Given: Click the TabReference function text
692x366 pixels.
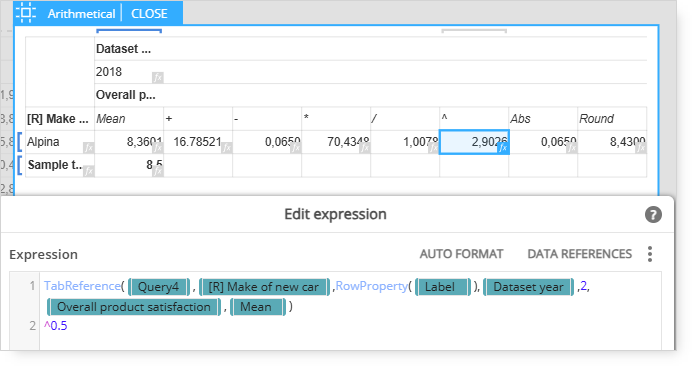Looking at the screenshot, I should (83, 286).
